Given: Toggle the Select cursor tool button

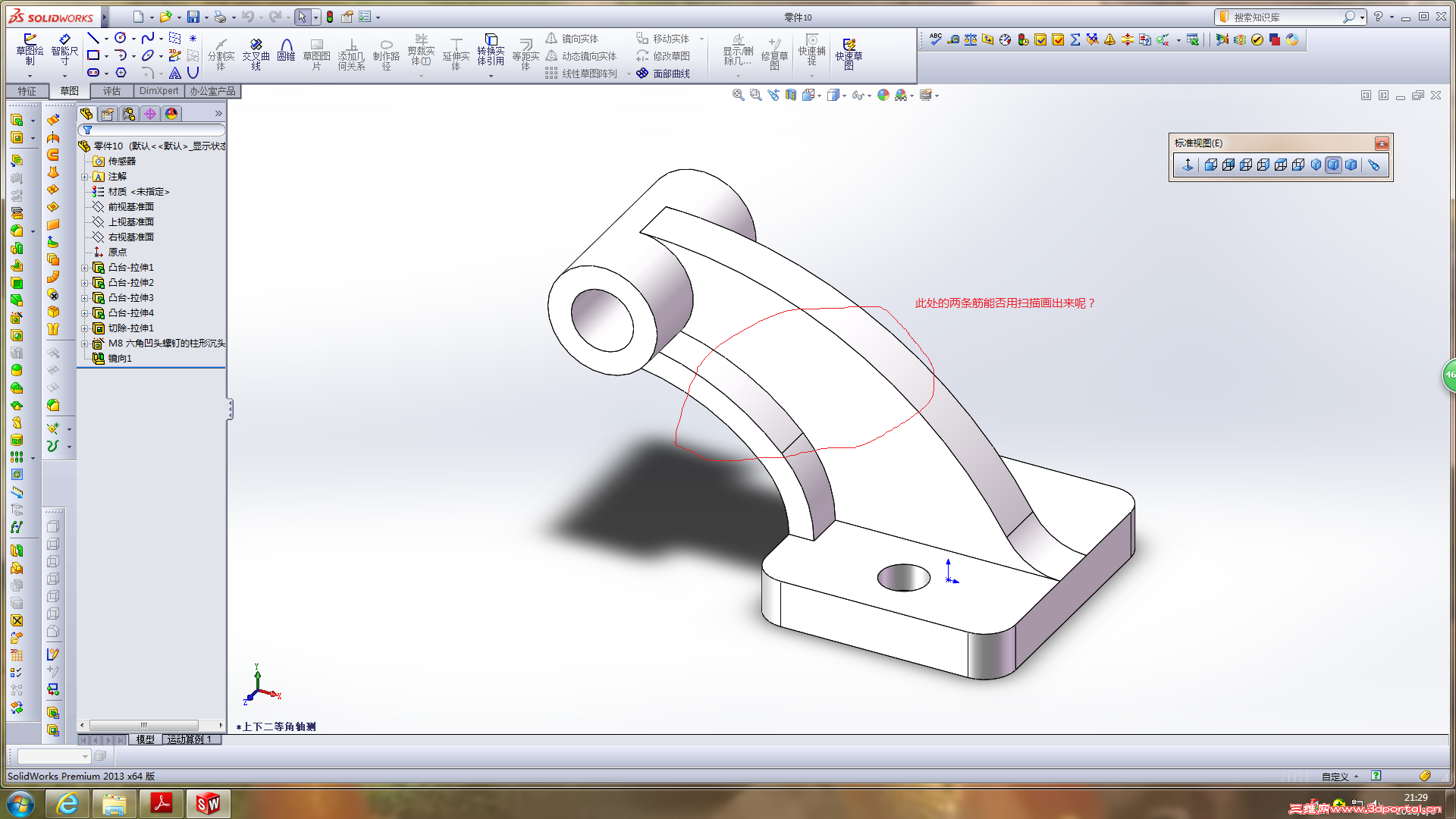Looking at the screenshot, I should point(302,17).
